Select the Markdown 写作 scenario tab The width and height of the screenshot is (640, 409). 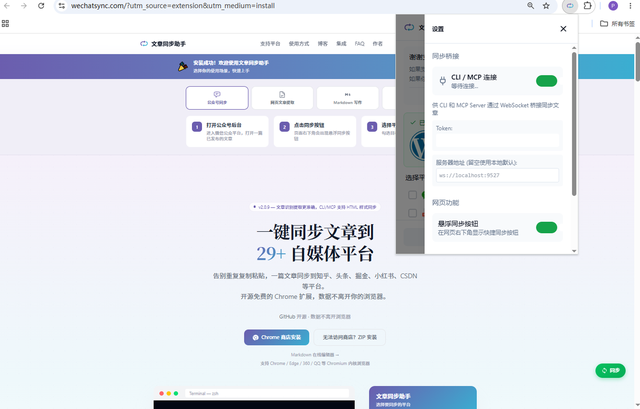point(347,98)
